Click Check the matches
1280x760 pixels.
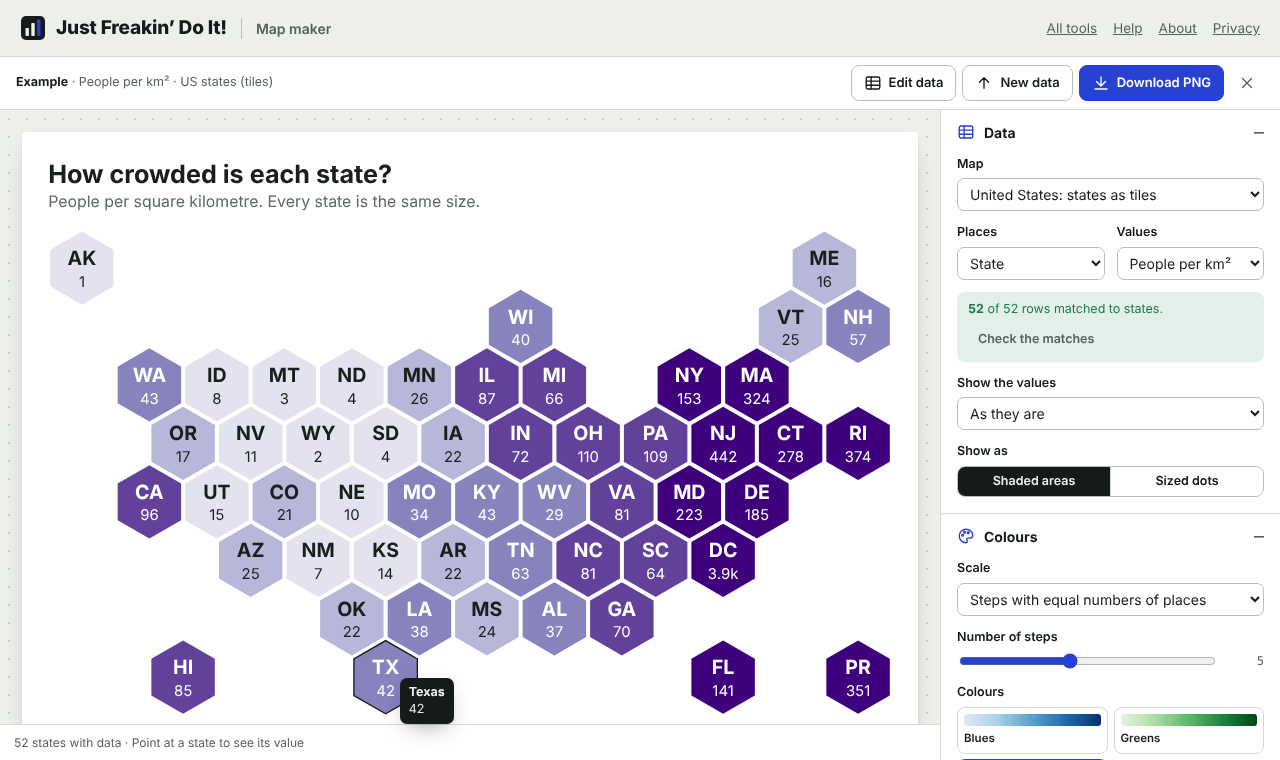1036,339
